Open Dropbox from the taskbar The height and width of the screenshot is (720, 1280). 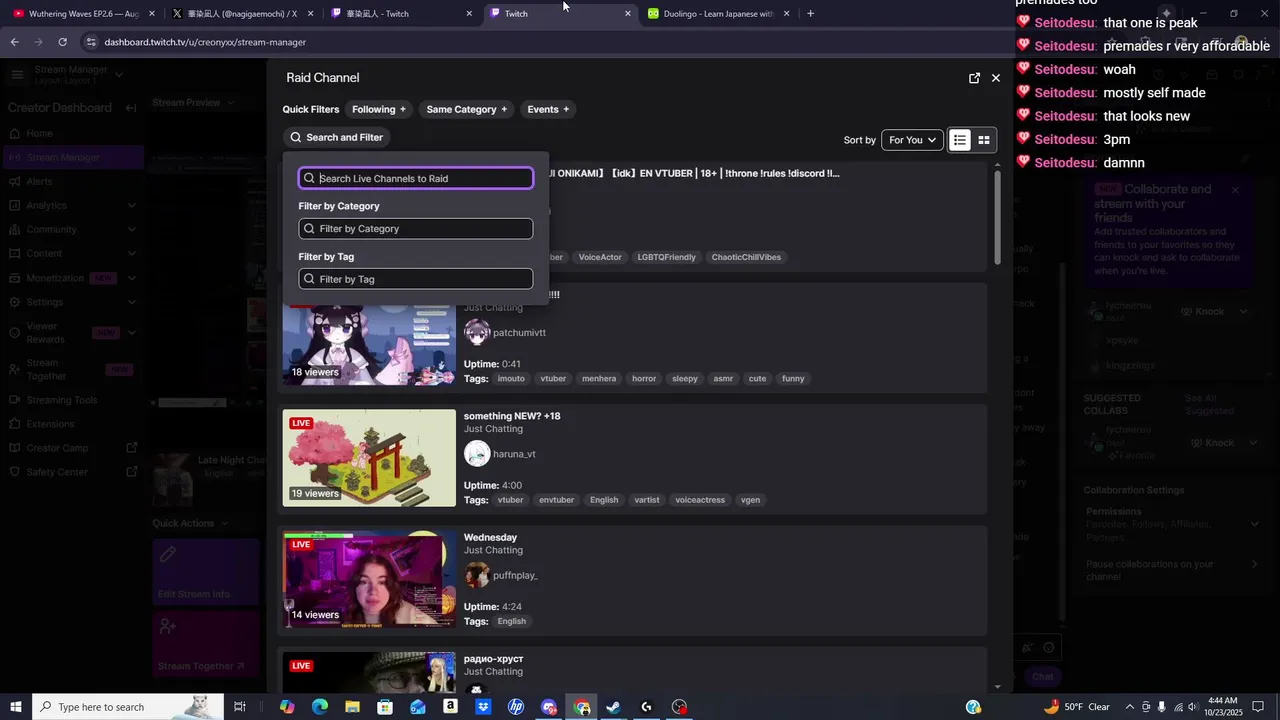483,707
